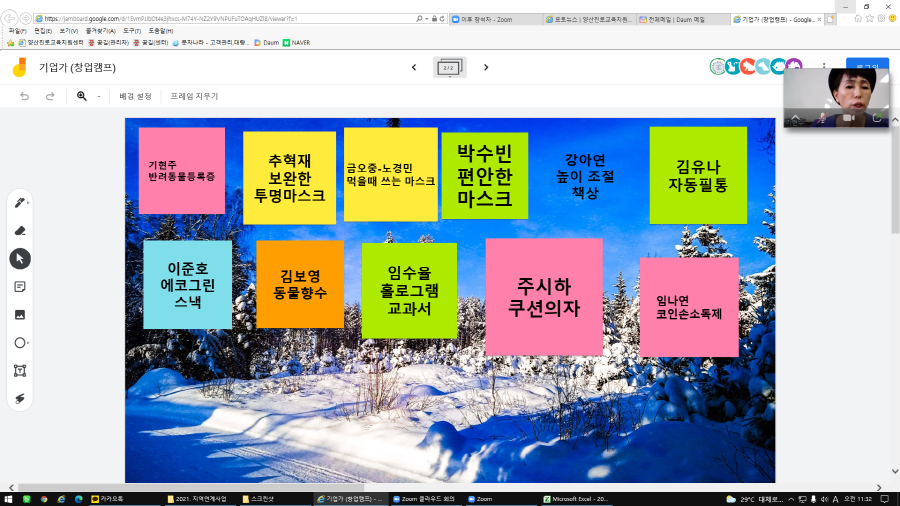This screenshot has height=506, width=900.
Task: Select the 강아연 높이 조절 책상 note
Action: point(585,176)
